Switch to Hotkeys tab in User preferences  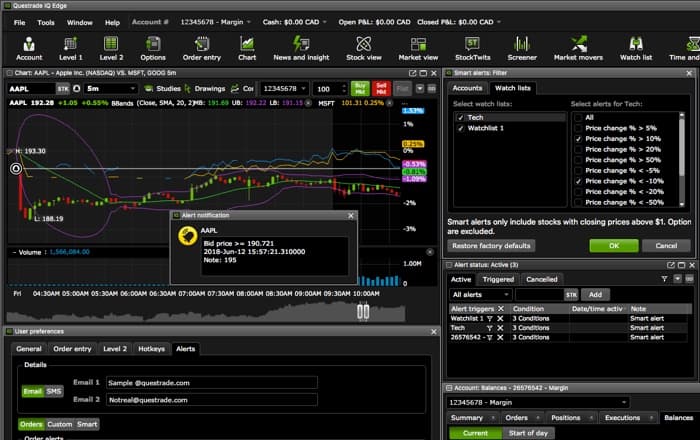tap(151, 349)
